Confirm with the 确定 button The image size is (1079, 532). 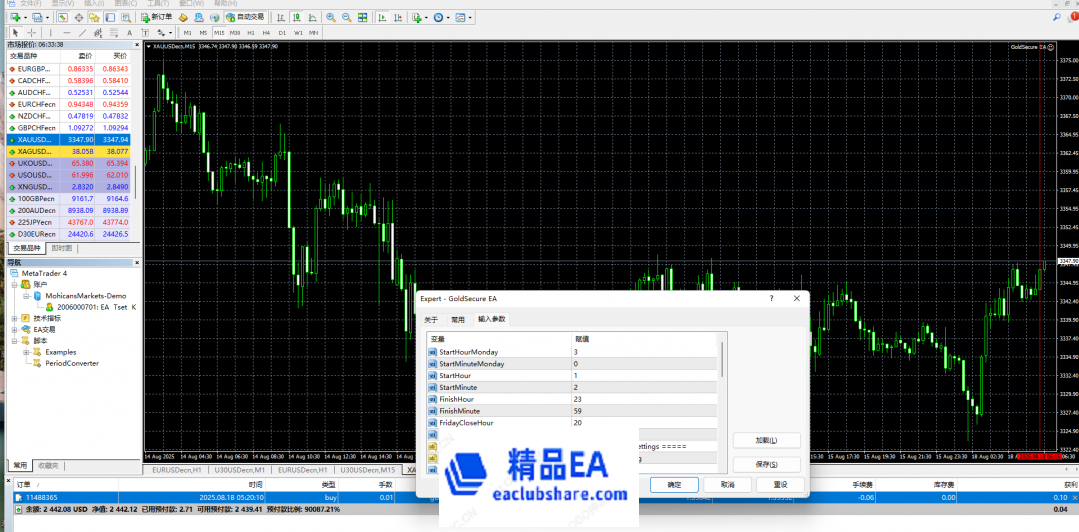click(x=674, y=485)
